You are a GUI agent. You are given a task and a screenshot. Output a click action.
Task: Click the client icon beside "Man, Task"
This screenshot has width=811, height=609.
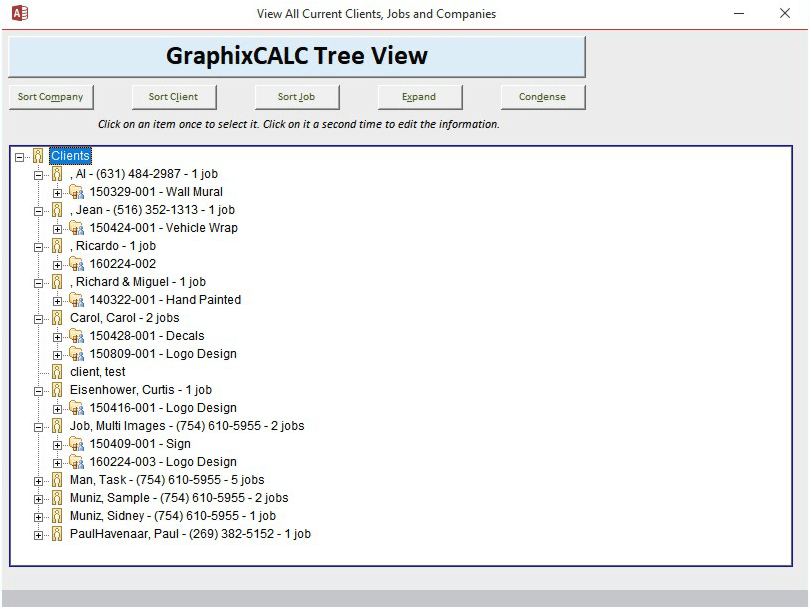coord(55,479)
